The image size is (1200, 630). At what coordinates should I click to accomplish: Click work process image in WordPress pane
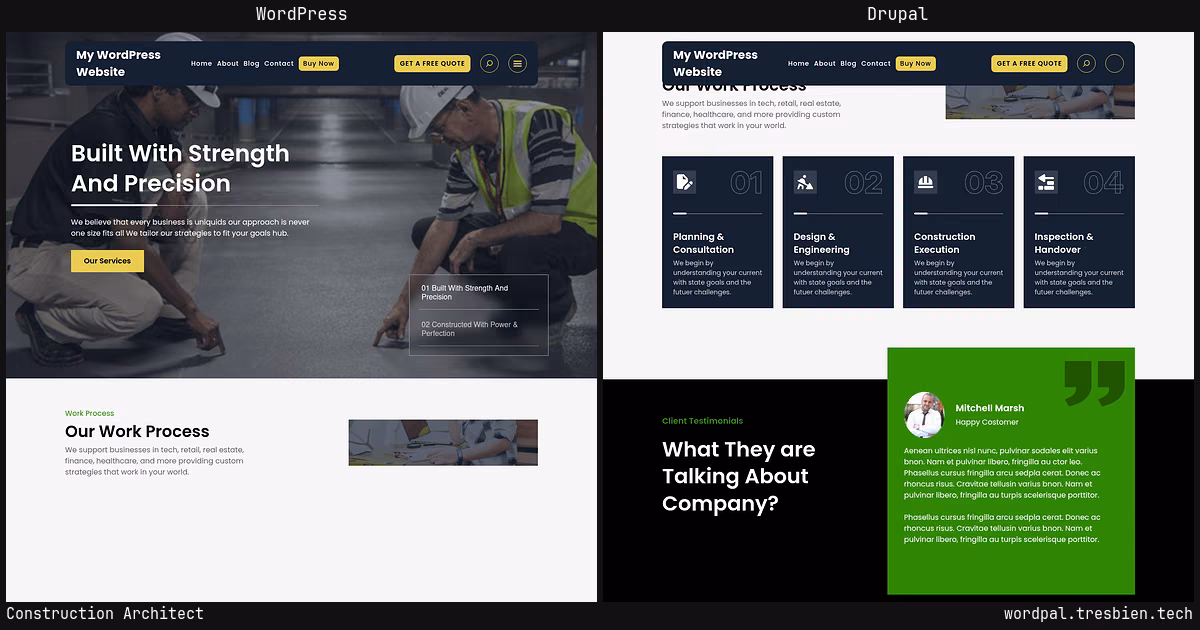pyautogui.click(x=443, y=442)
